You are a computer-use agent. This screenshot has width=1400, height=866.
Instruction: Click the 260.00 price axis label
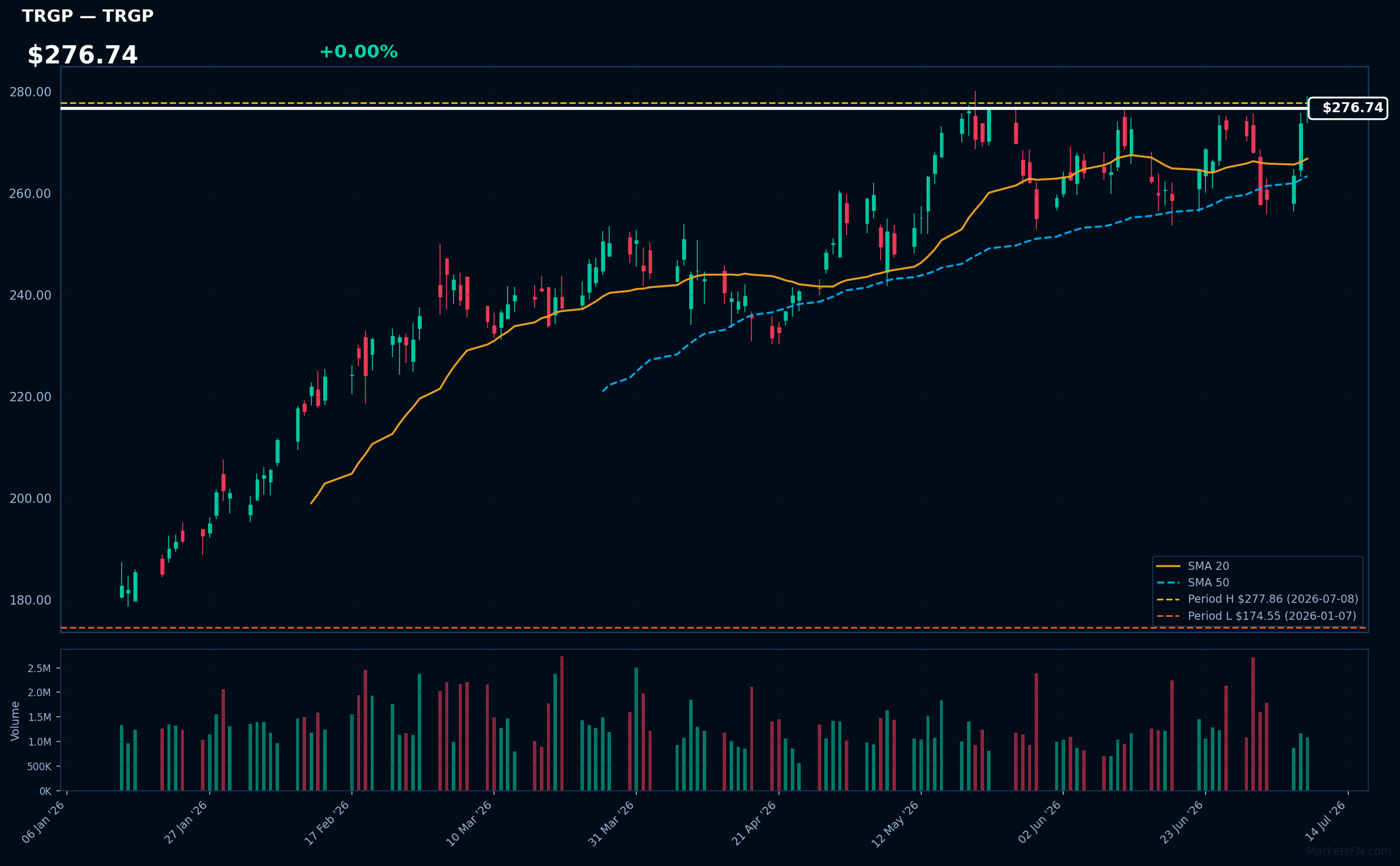[30, 194]
